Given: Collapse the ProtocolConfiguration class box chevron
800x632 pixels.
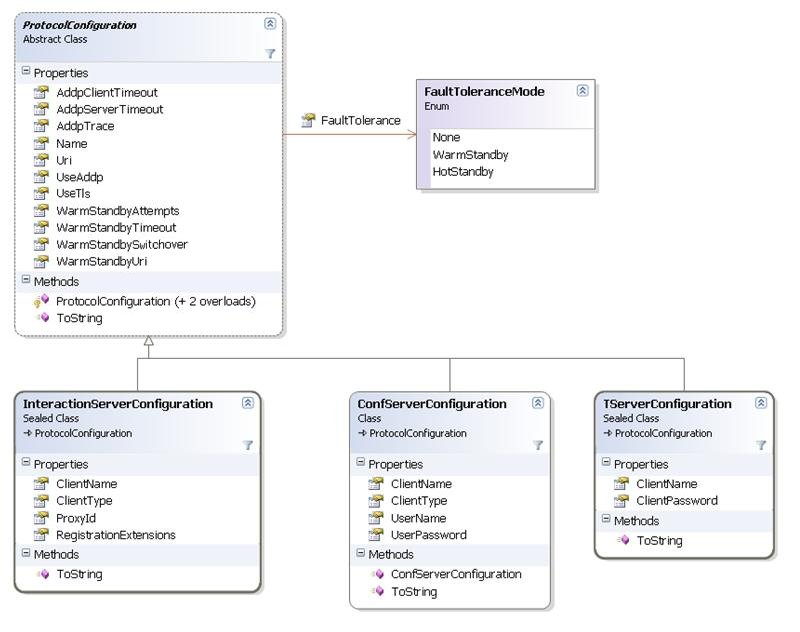Looking at the screenshot, I should [270, 23].
